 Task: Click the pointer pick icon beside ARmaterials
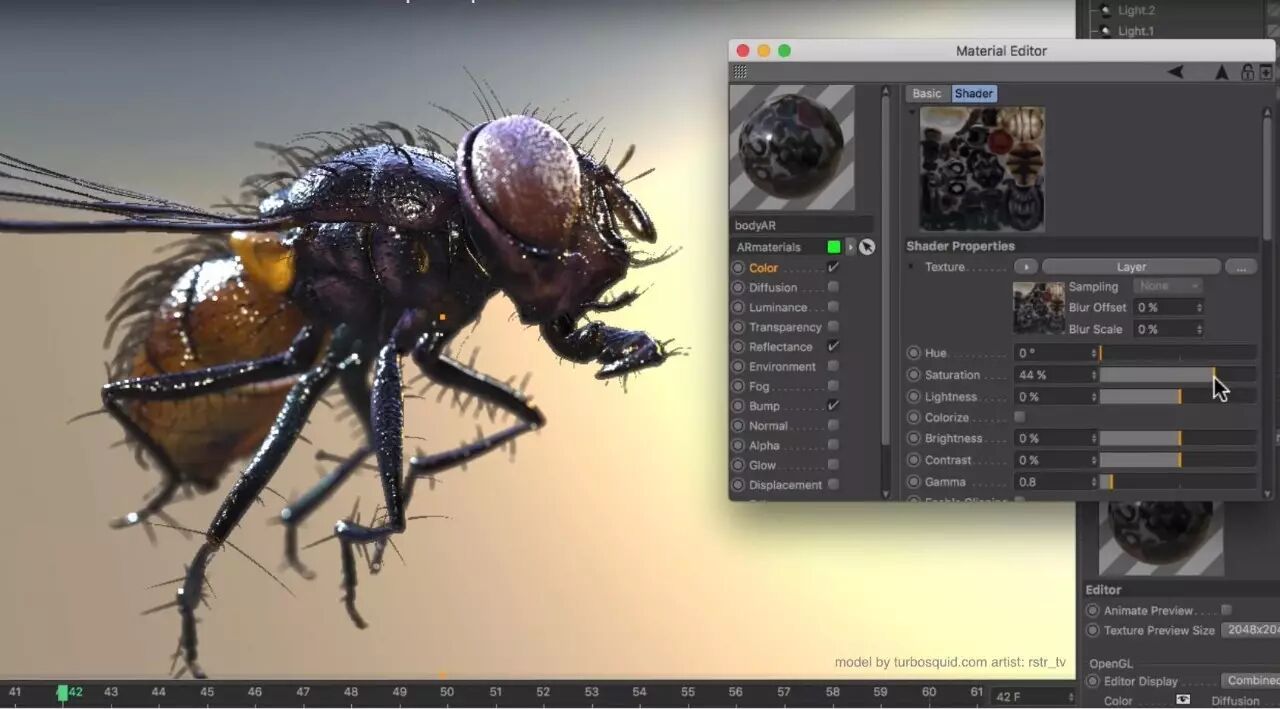[866, 247]
